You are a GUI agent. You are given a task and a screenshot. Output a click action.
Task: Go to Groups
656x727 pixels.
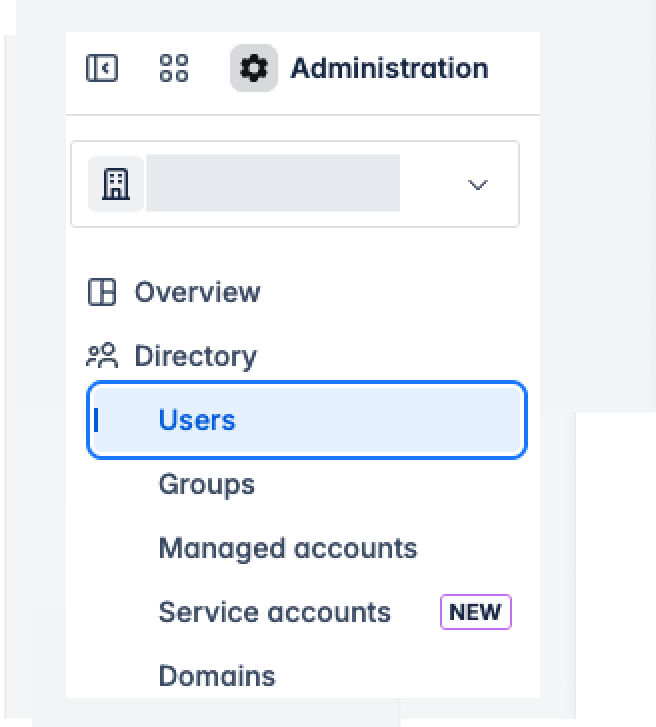[207, 484]
